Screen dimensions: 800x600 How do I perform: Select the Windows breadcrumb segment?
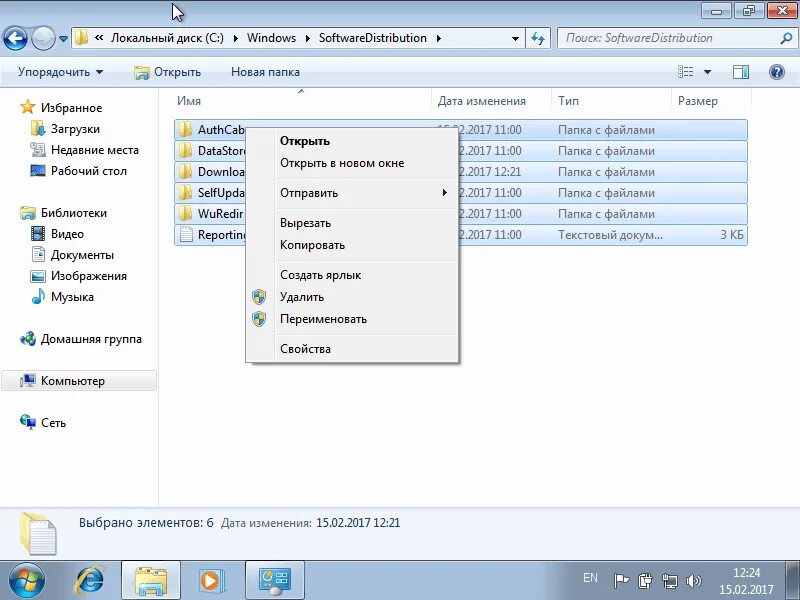(x=271, y=38)
